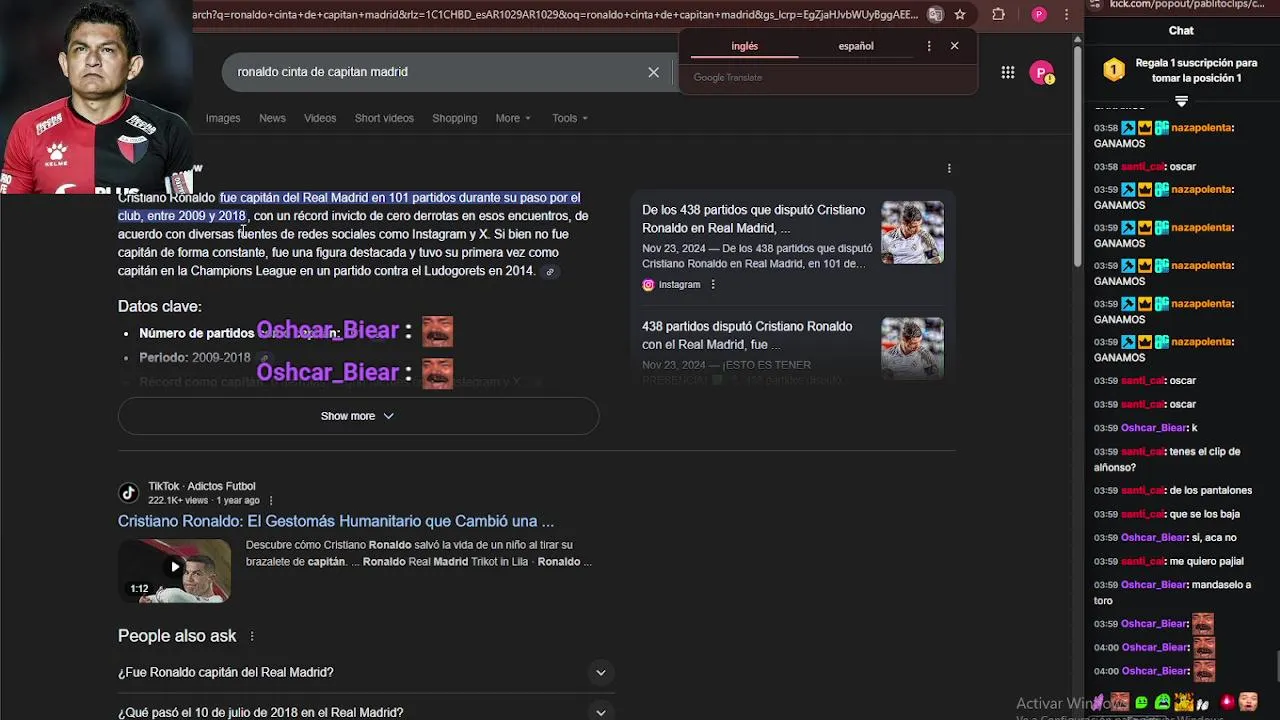Click the Chat header in Kick popout

(1181, 31)
